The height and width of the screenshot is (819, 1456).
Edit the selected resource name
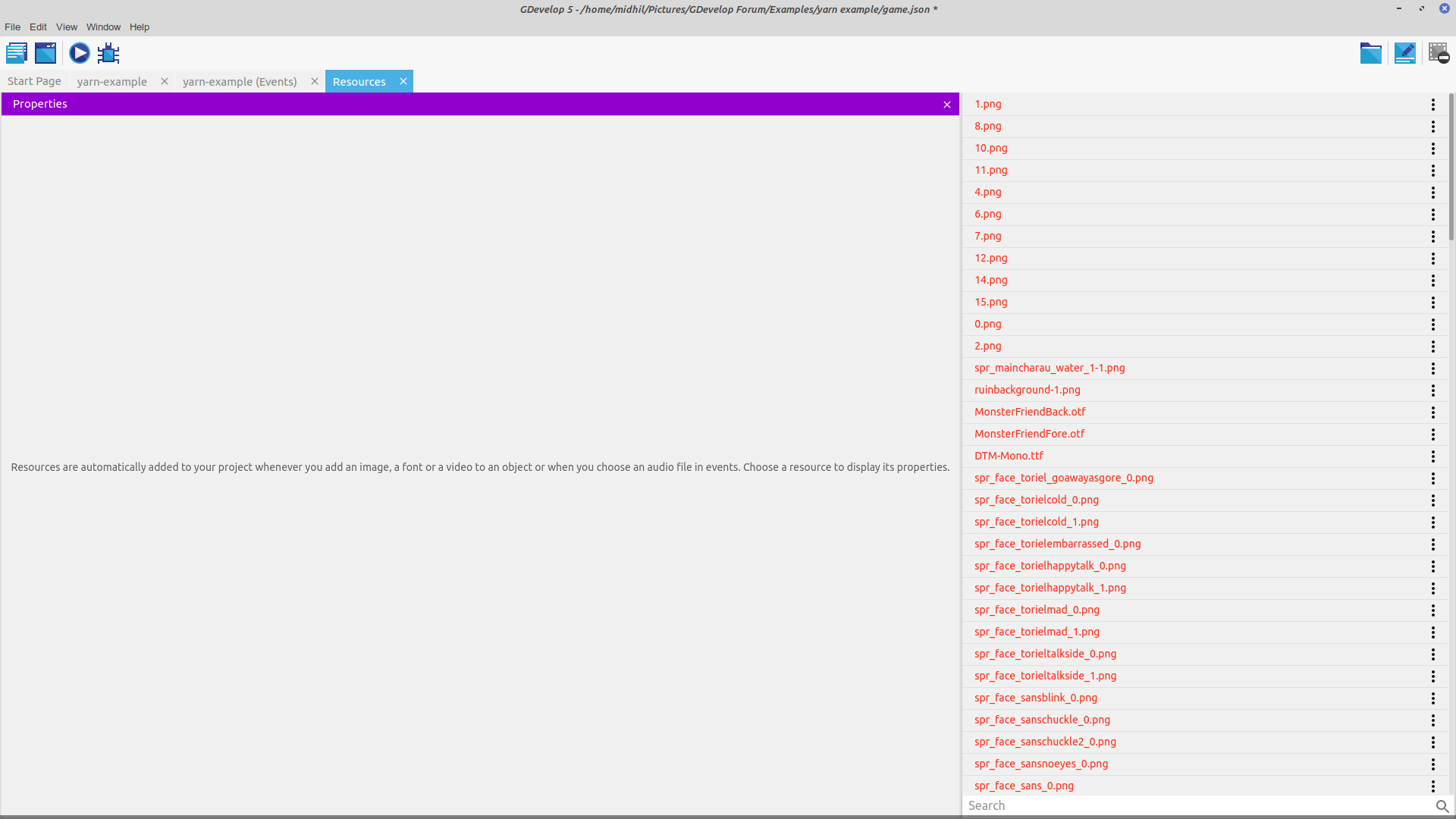[1405, 54]
